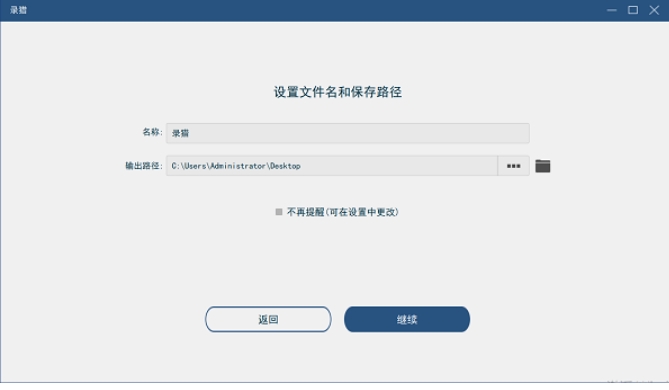Browse for output path with three-dots button

point(513,166)
